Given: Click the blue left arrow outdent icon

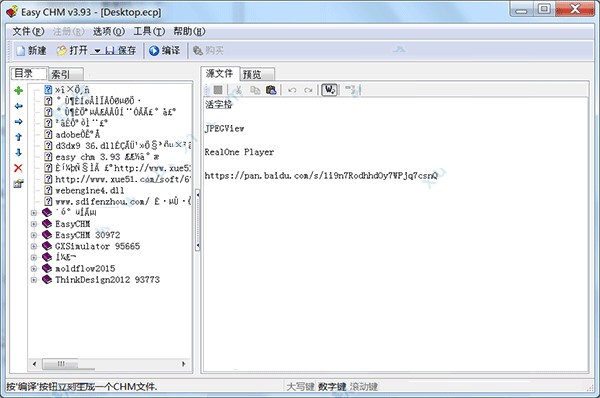Looking at the screenshot, I should [18, 106].
